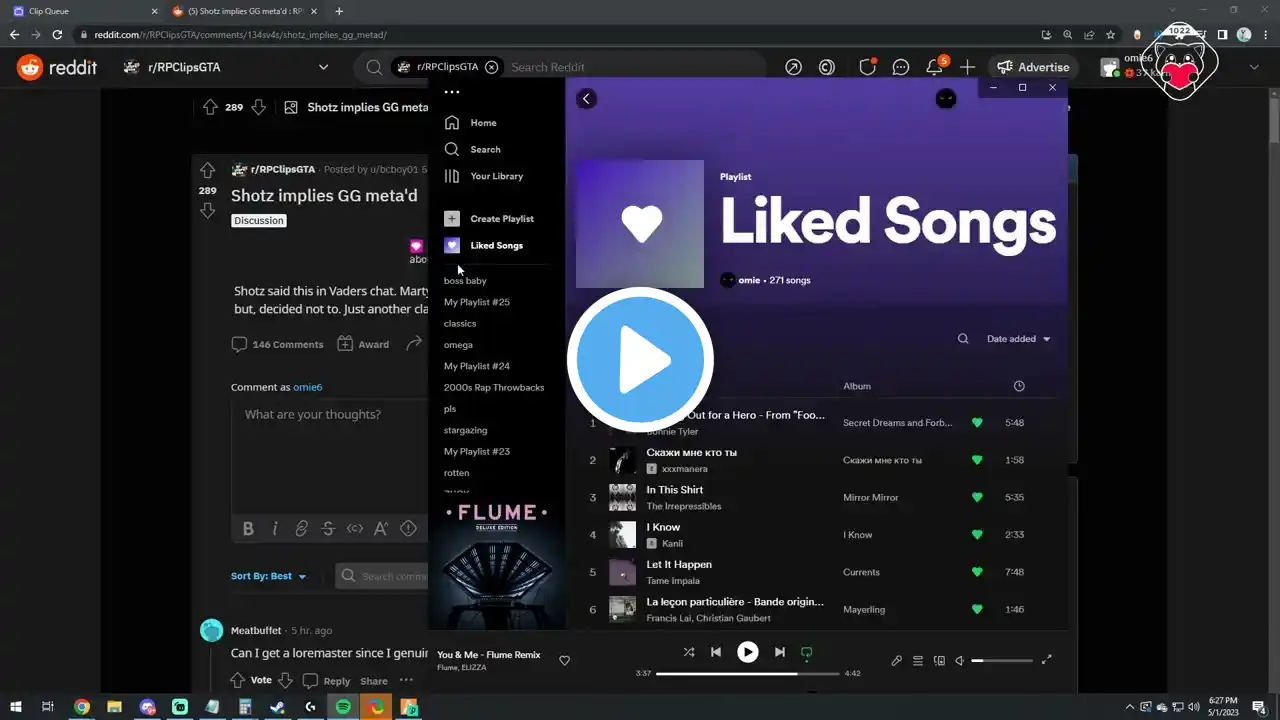The image size is (1280, 720).
Task: Unlike the song In This Shirt
Action: click(x=977, y=497)
